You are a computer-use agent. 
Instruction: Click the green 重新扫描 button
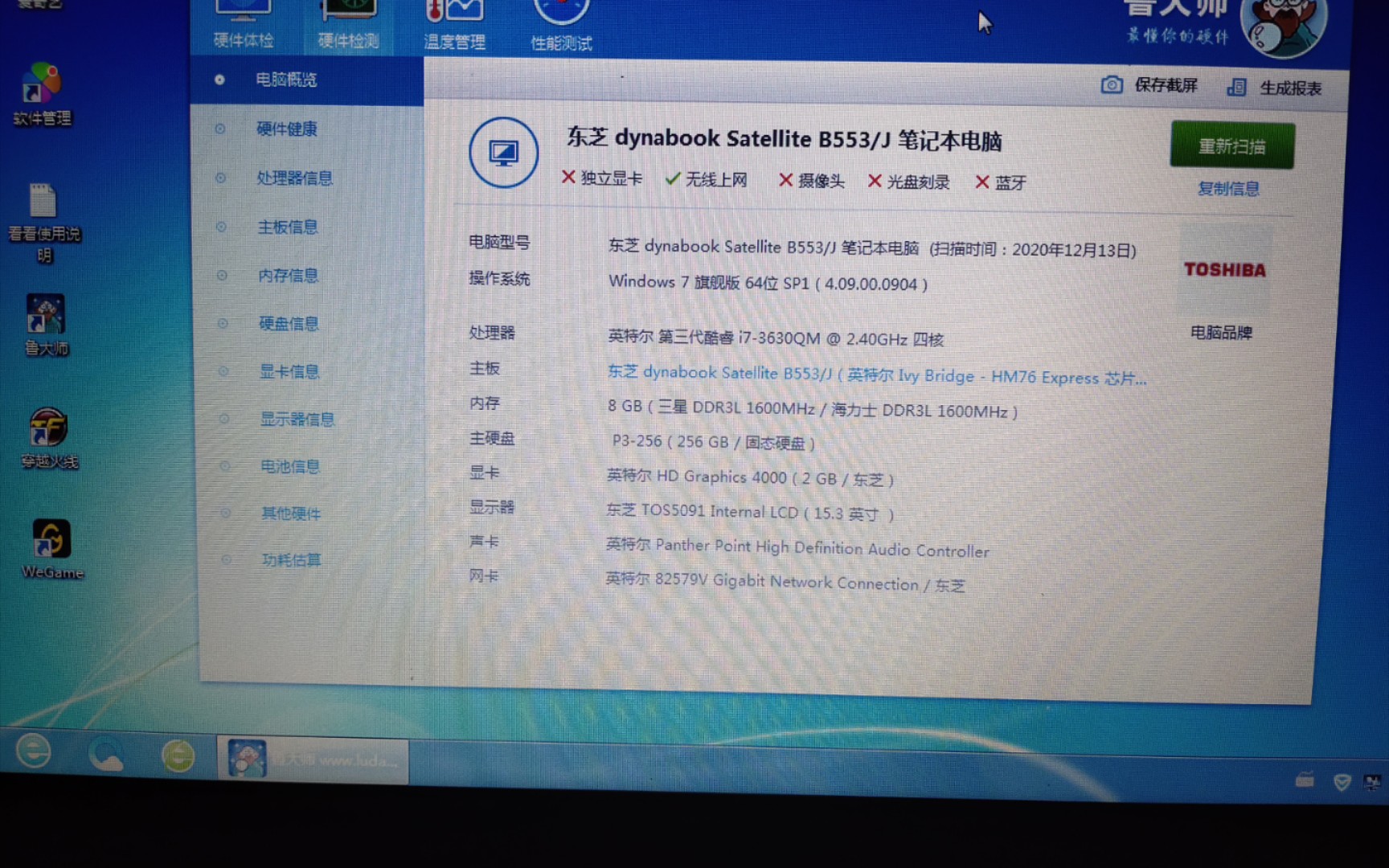click(1232, 145)
